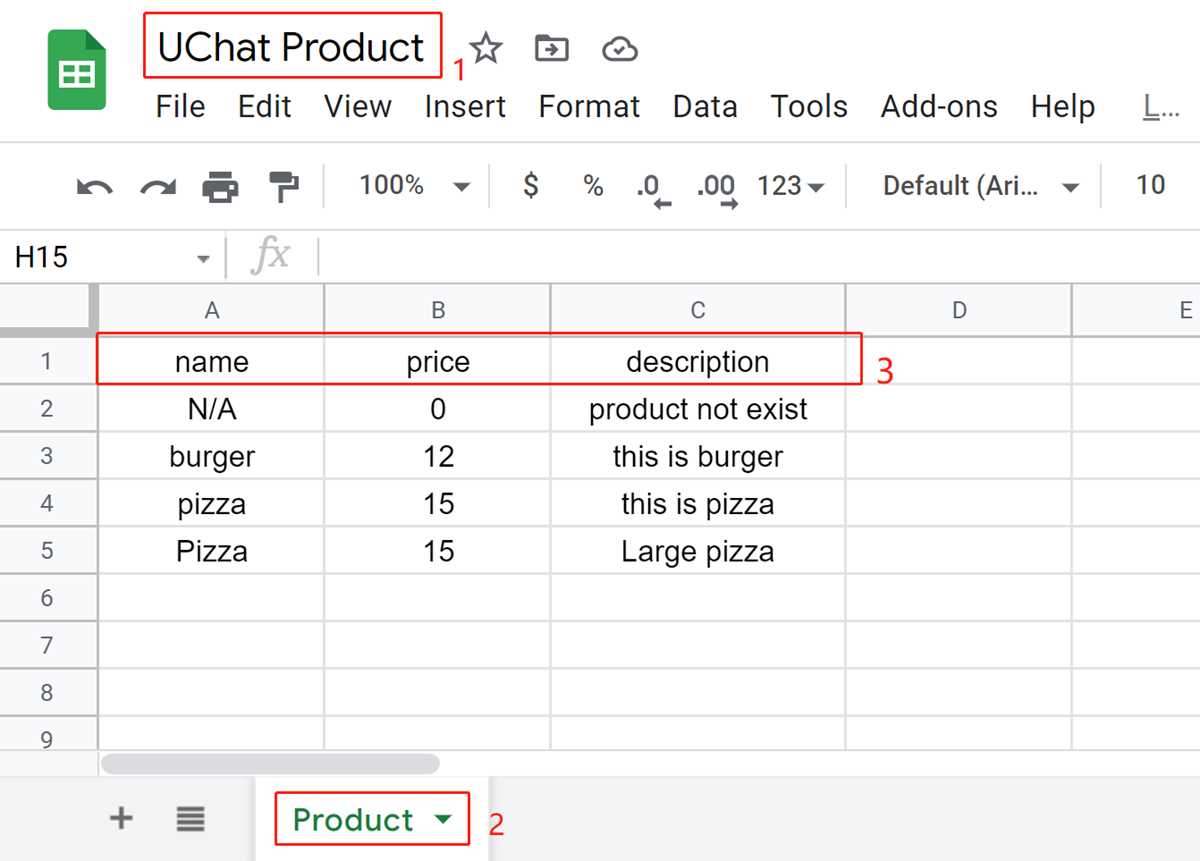Image resolution: width=1200 pixels, height=861 pixels.
Task: Open the Default (Arial) font dropdown
Action: pos(980,185)
